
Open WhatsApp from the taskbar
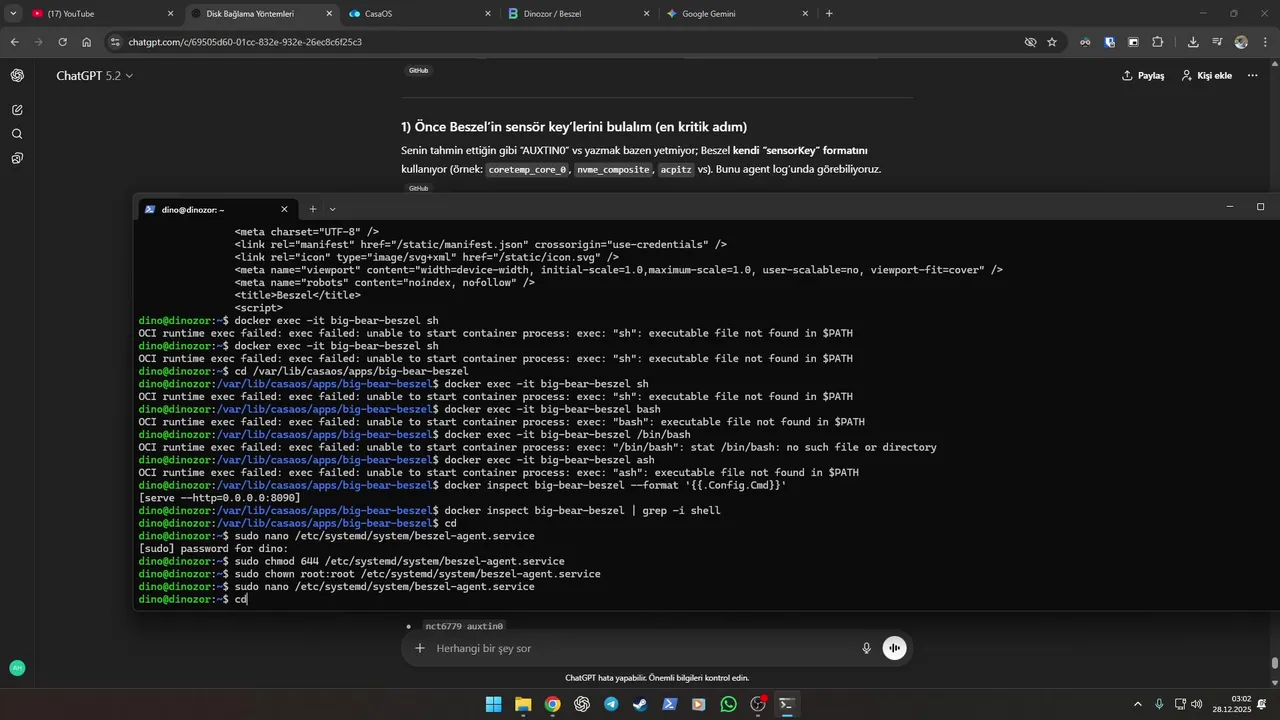[x=728, y=704]
